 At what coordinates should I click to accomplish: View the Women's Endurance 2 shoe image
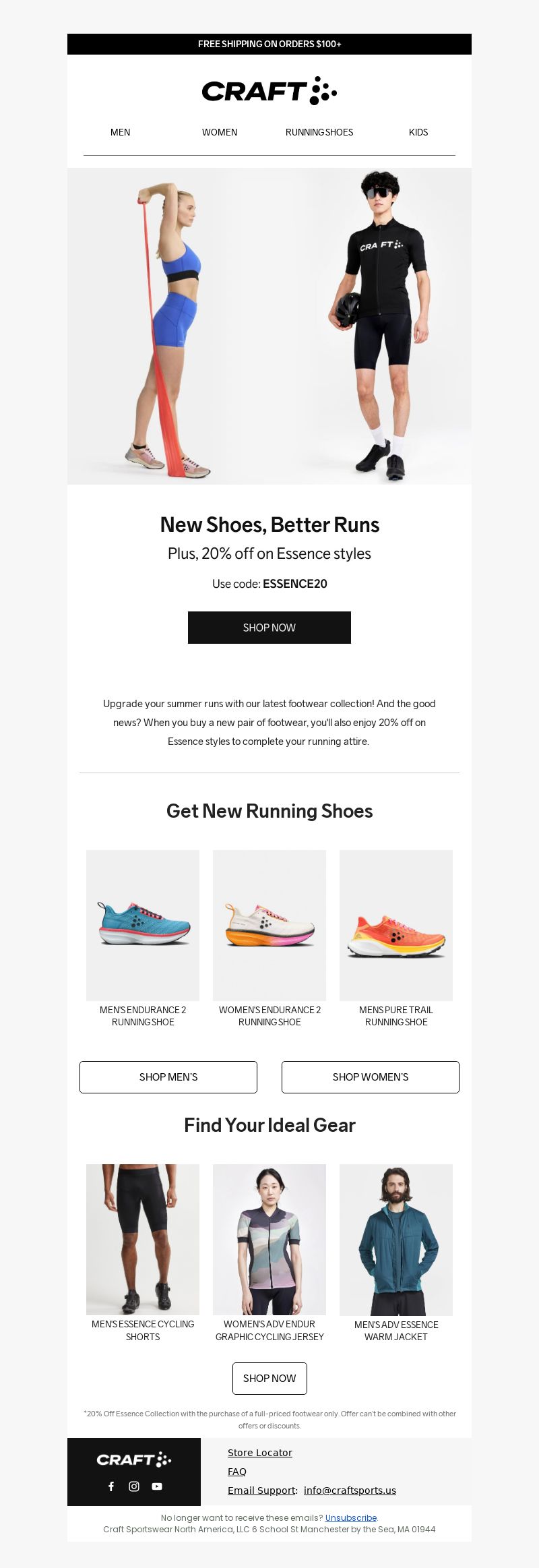pyautogui.click(x=269, y=926)
